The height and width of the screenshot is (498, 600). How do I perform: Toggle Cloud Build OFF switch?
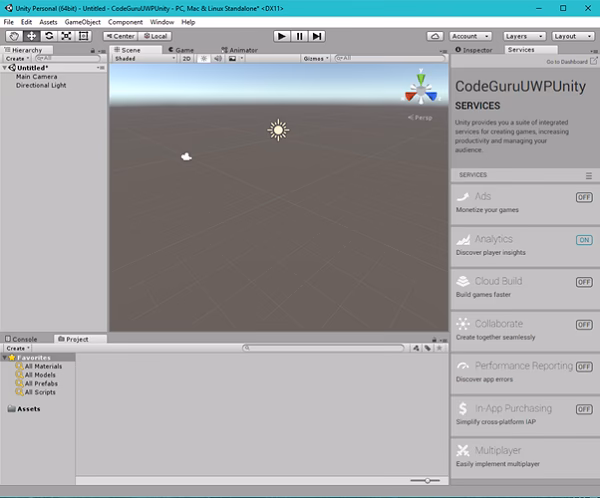click(584, 282)
